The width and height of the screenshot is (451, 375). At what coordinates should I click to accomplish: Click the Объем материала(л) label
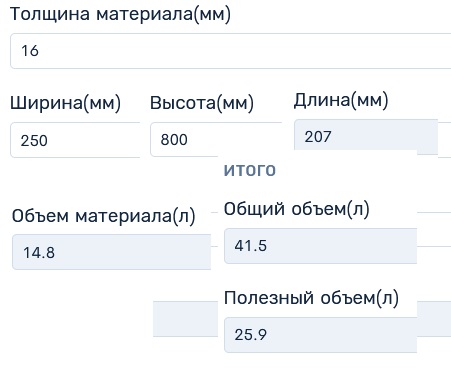[x=104, y=216]
